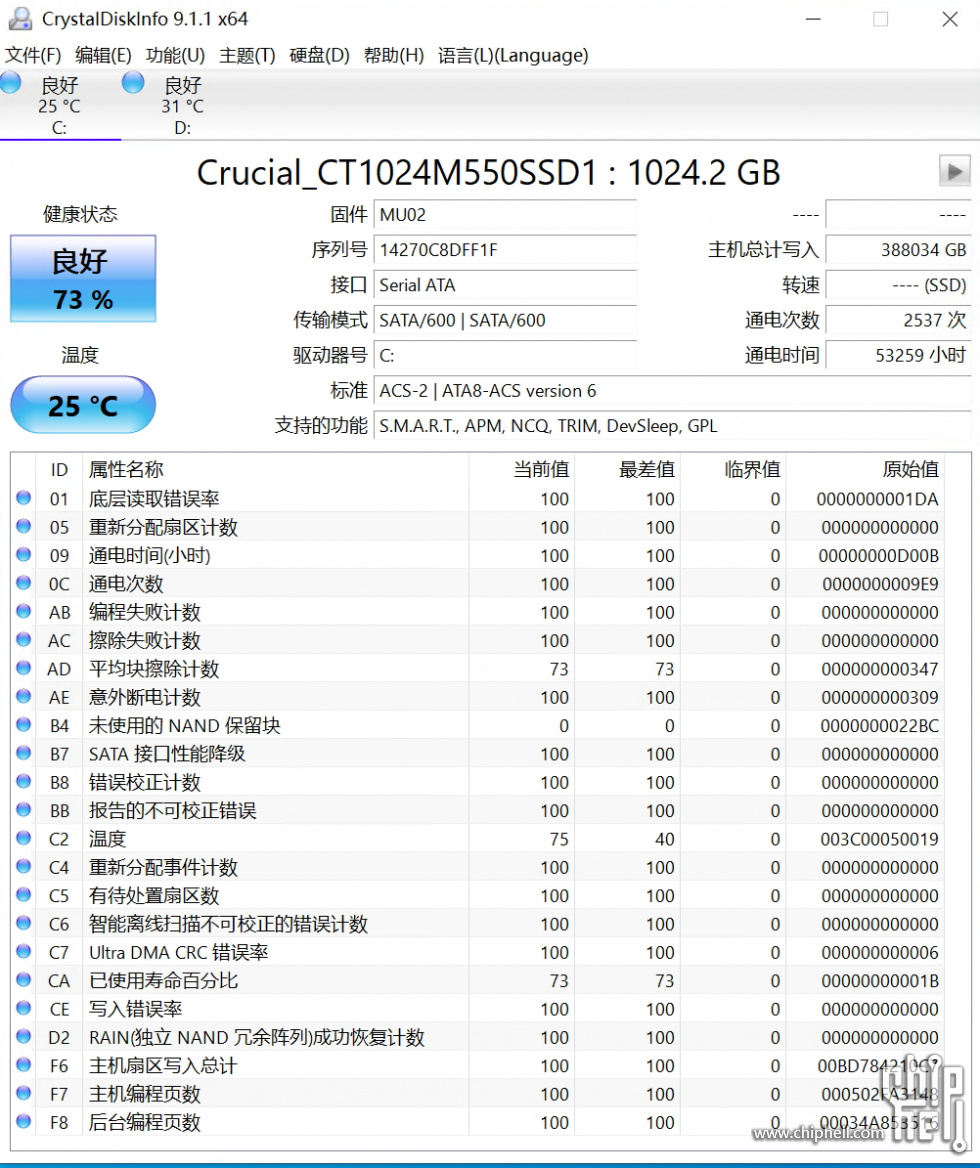Viewport: 980px width, 1168px height.
Task: Click the status dot for attribute AE
Action: tap(24, 696)
